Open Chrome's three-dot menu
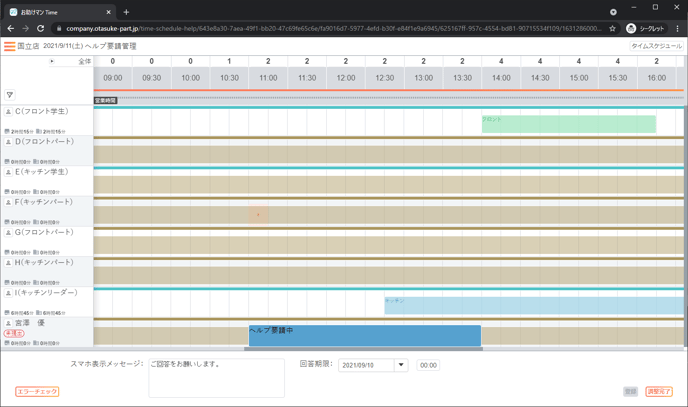688x407 pixels. [677, 28]
